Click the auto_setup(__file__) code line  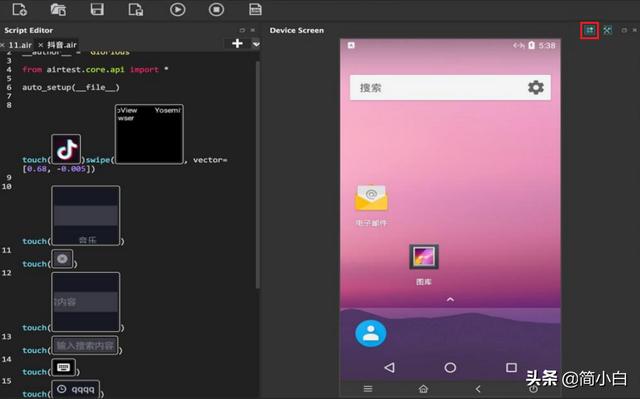(71, 87)
